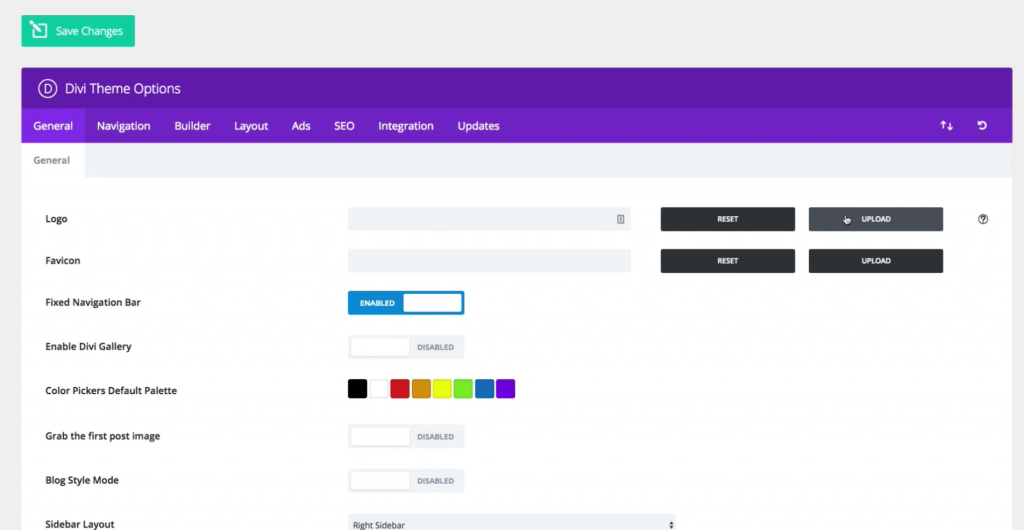
Task: Switch to the Layout tab
Action: pyautogui.click(x=251, y=126)
